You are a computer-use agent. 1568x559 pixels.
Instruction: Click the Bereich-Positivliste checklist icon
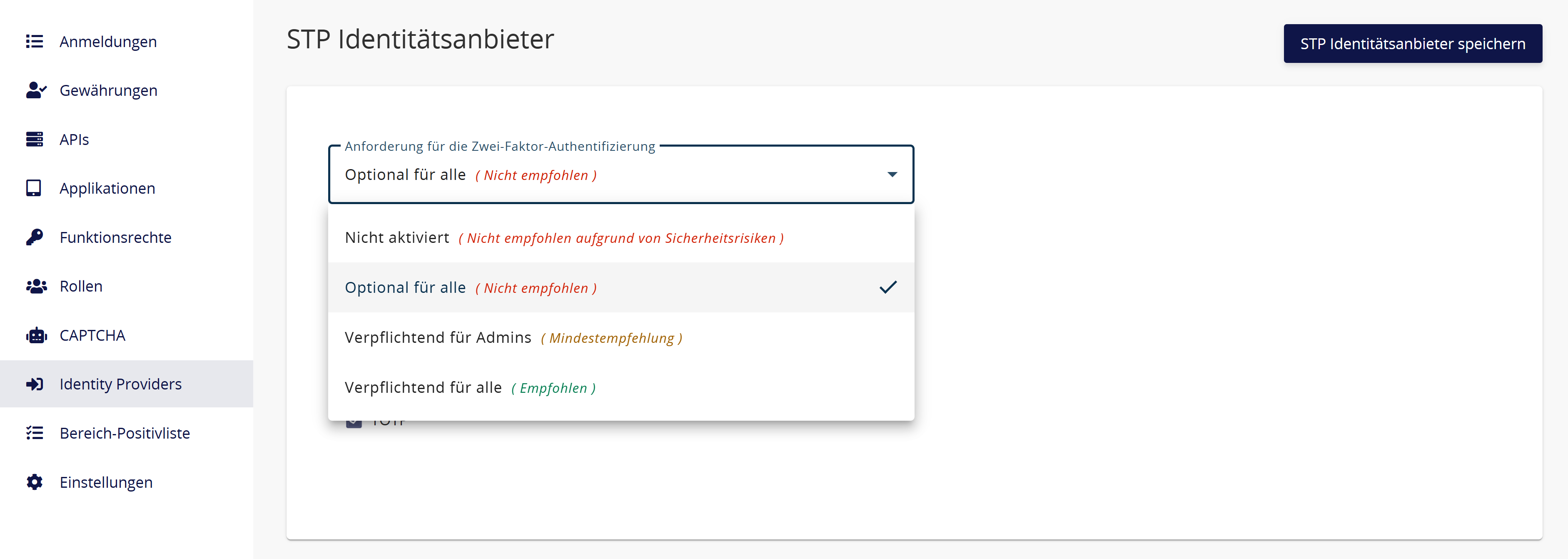35,433
